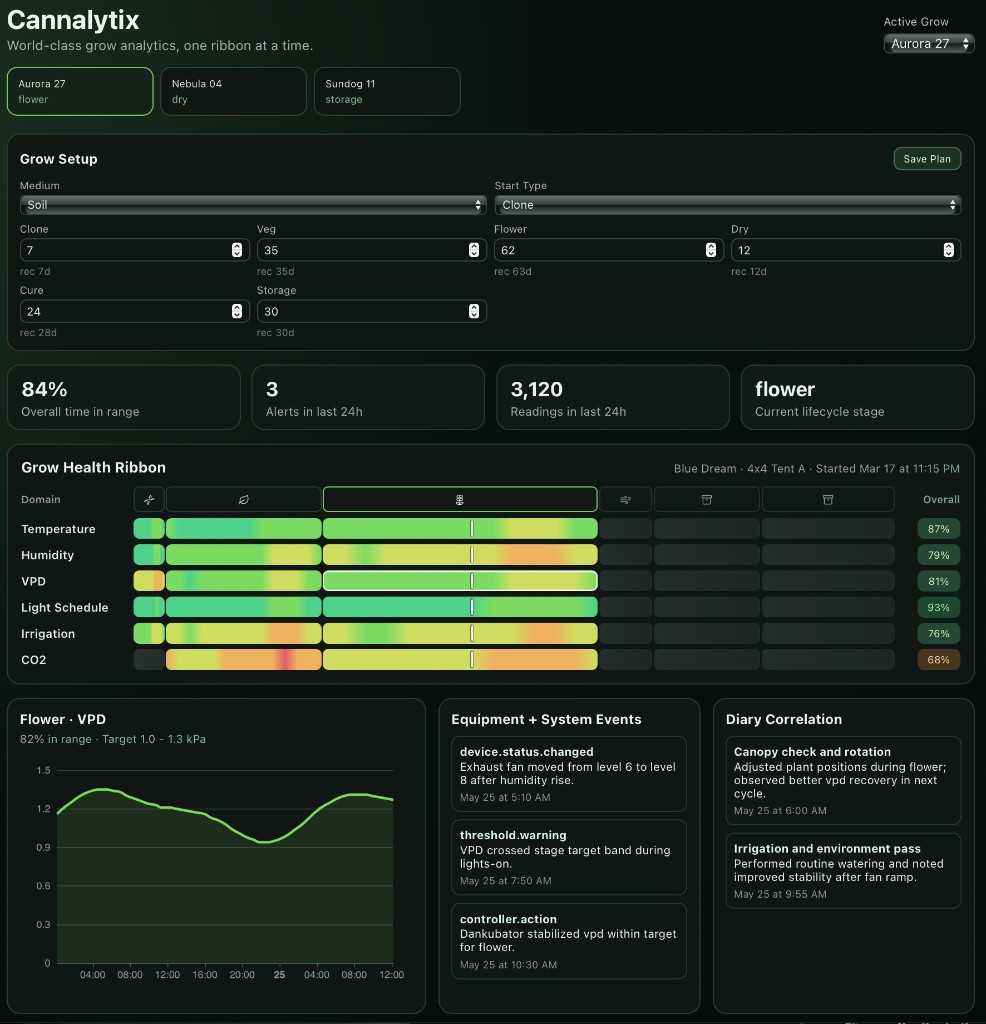Select the Irrigation veg-stage ribbon segment
Image resolution: width=986 pixels, height=1024 pixels.
[244, 633]
